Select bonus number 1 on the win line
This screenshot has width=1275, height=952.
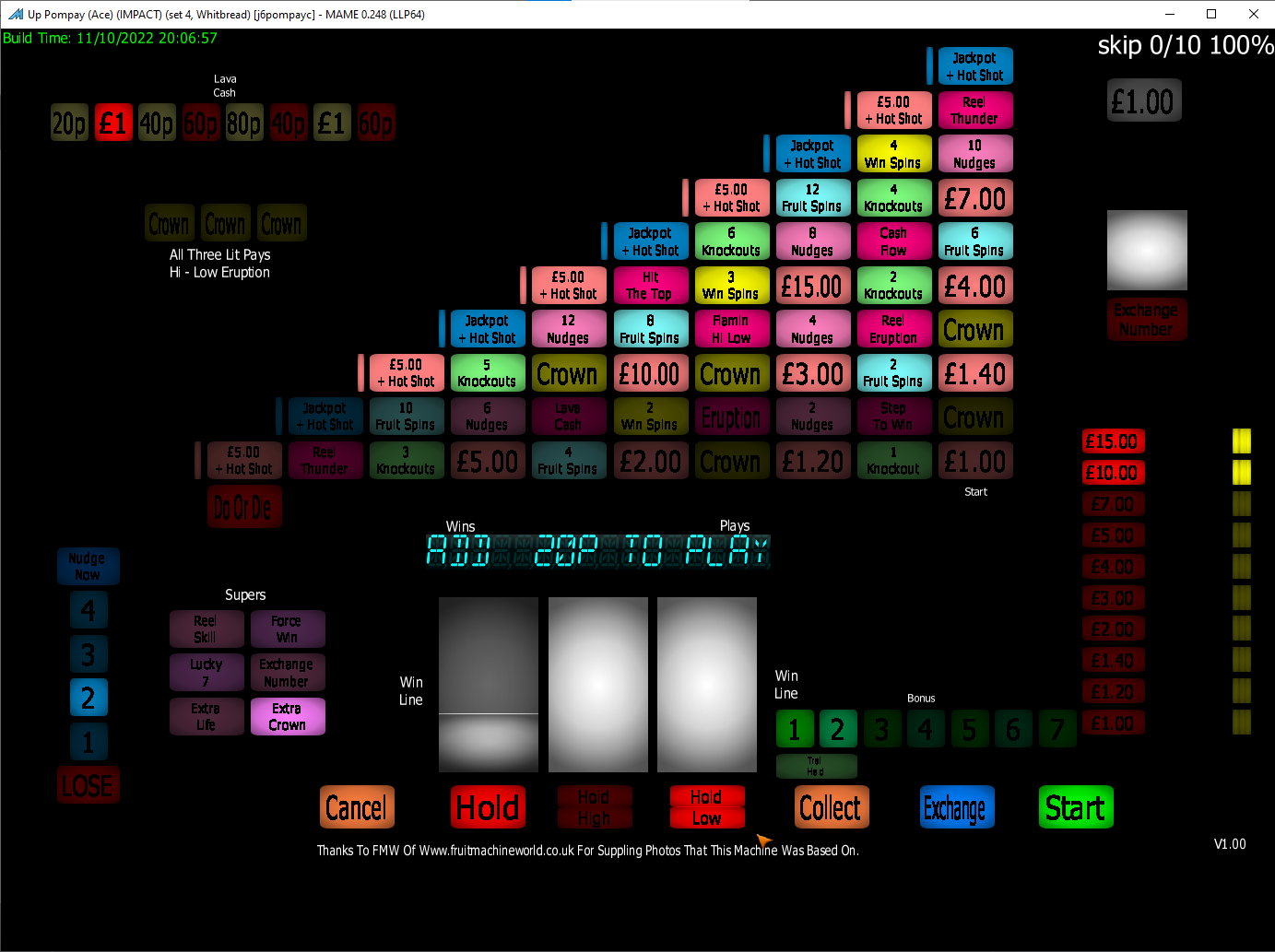click(x=794, y=729)
